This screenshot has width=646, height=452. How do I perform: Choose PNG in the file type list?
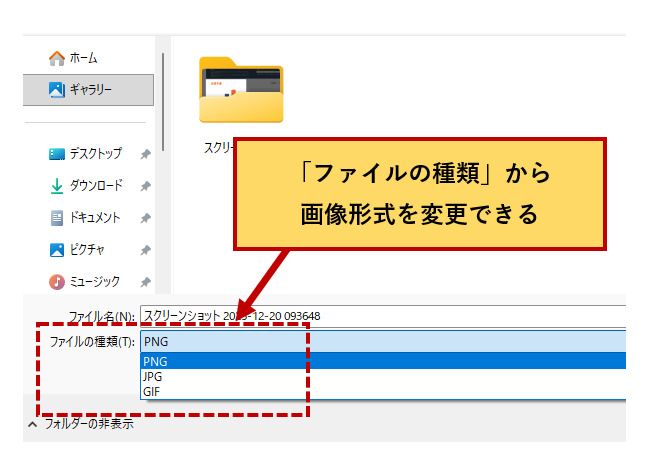click(383, 361)
